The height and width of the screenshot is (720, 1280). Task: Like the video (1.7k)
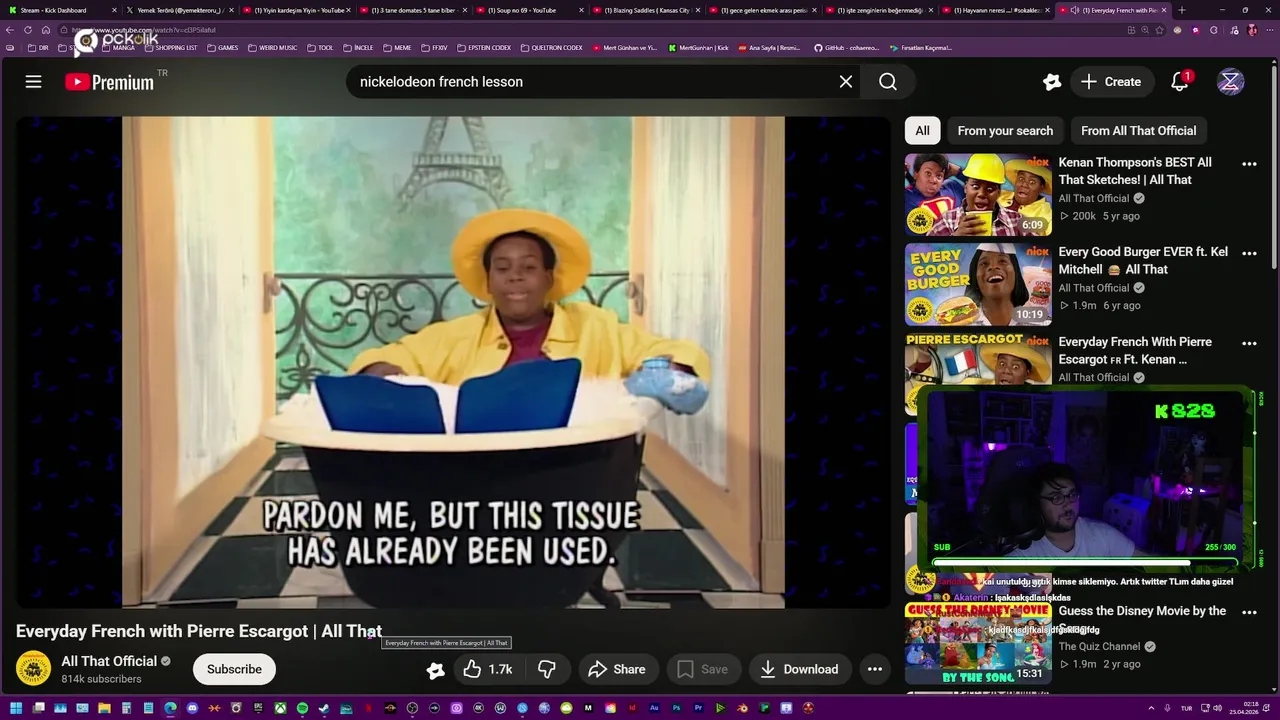click(488, 669)
